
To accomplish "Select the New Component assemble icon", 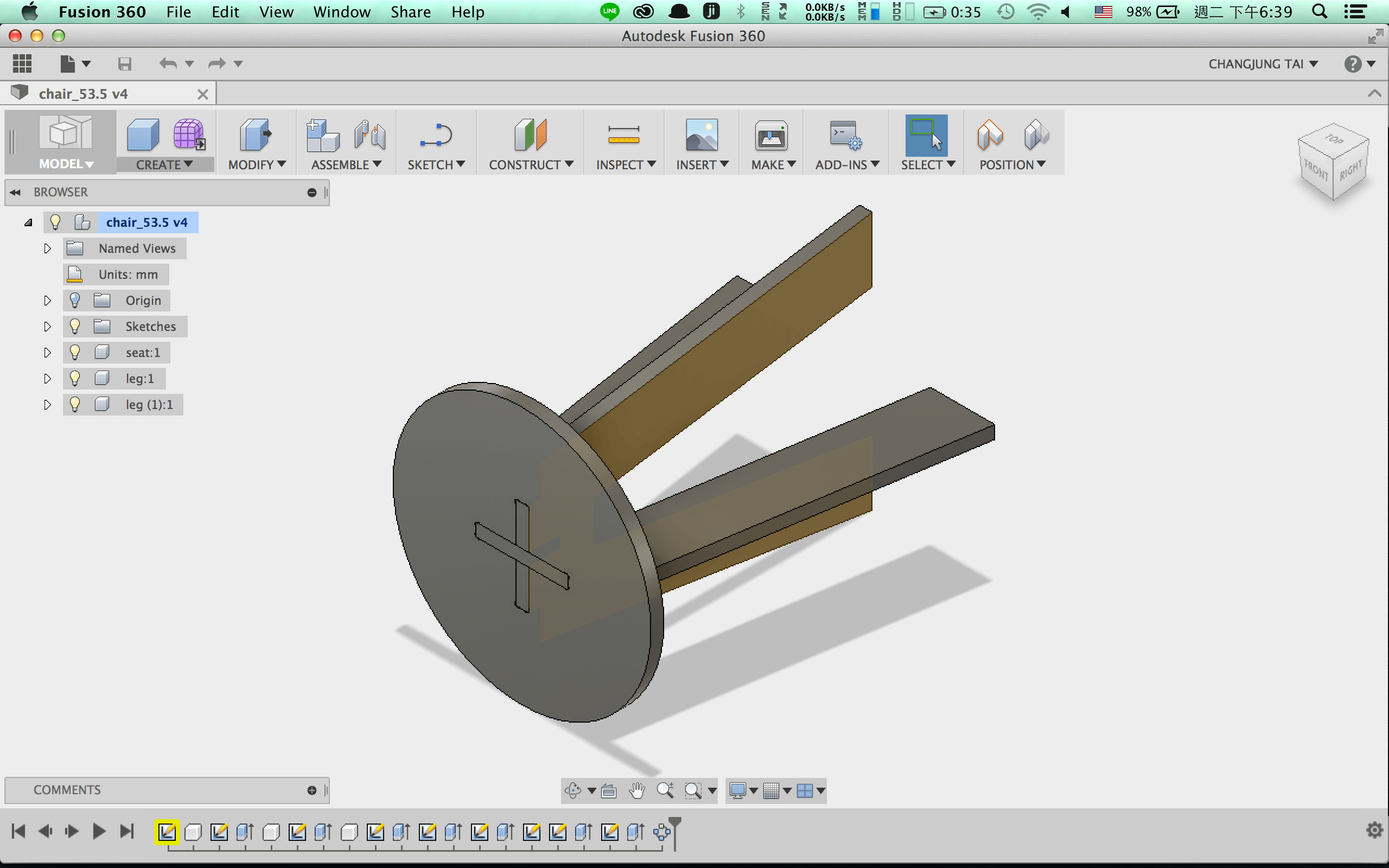I will click(x=323, y=135).
